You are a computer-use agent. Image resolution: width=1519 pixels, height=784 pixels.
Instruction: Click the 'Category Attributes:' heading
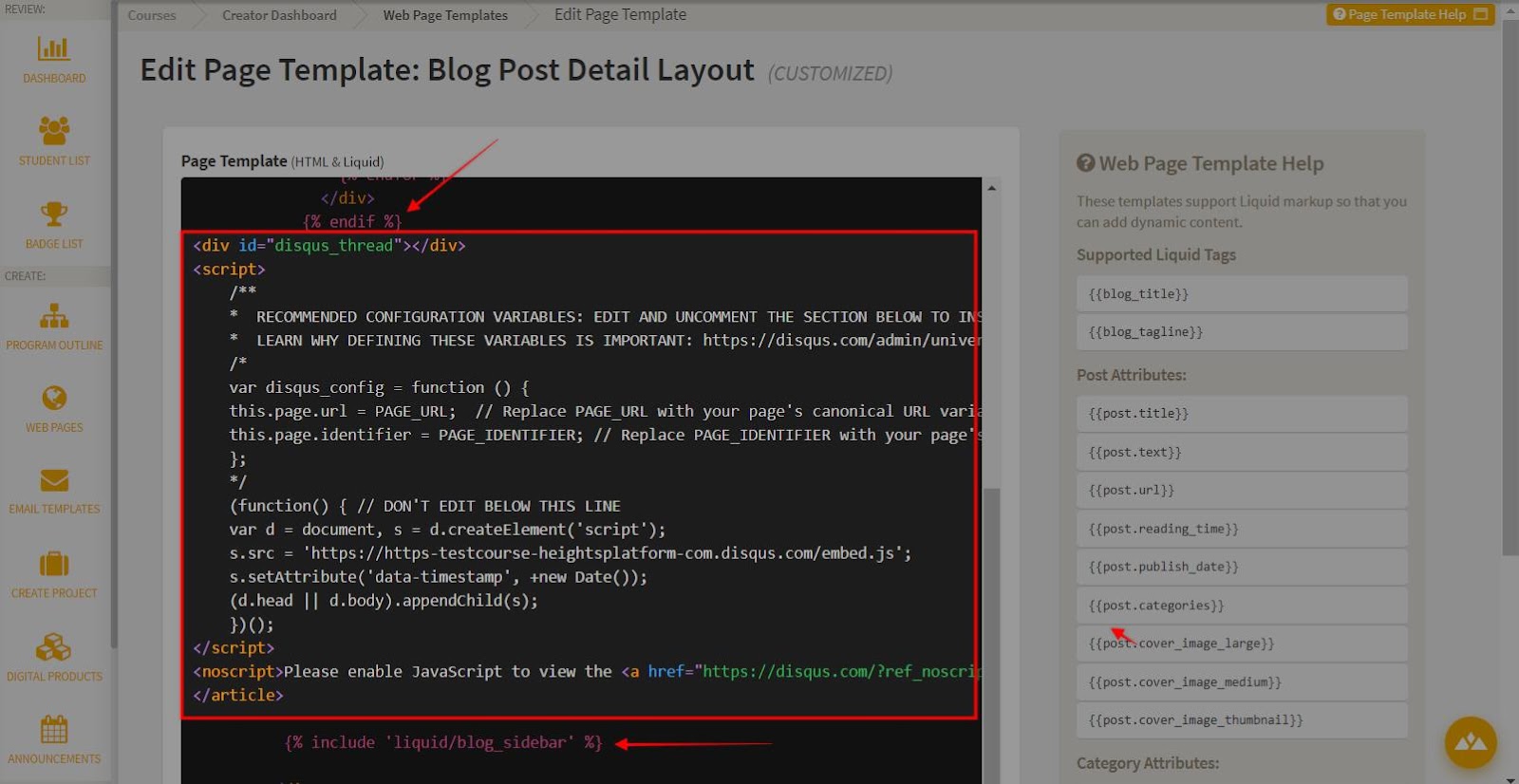pyautogui.click(x=1148, y=763)
